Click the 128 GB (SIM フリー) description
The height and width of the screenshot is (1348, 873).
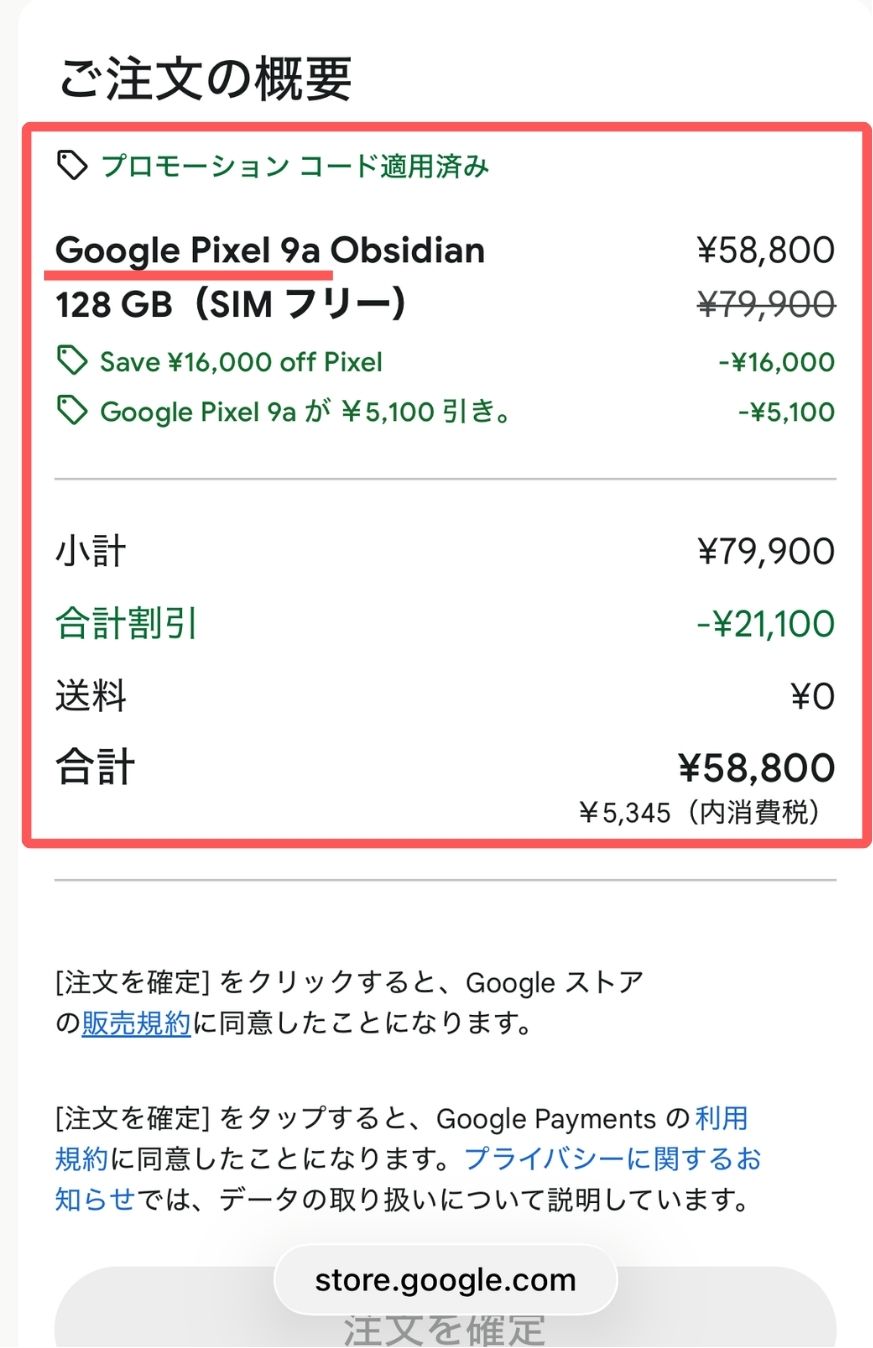click(x=232, y=304)
